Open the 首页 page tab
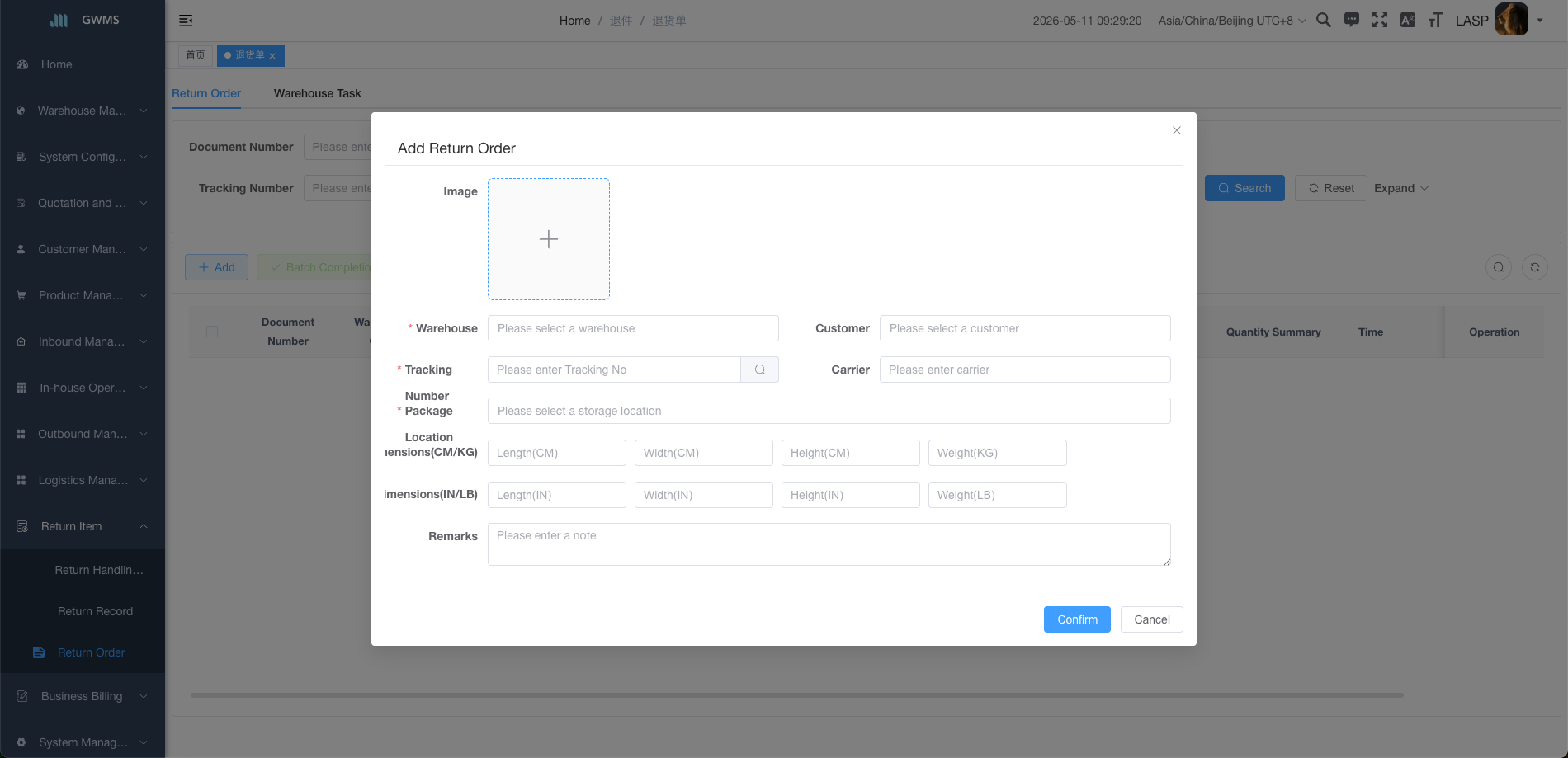This screenshot has width=1568, height=758. tap(196, 55)
